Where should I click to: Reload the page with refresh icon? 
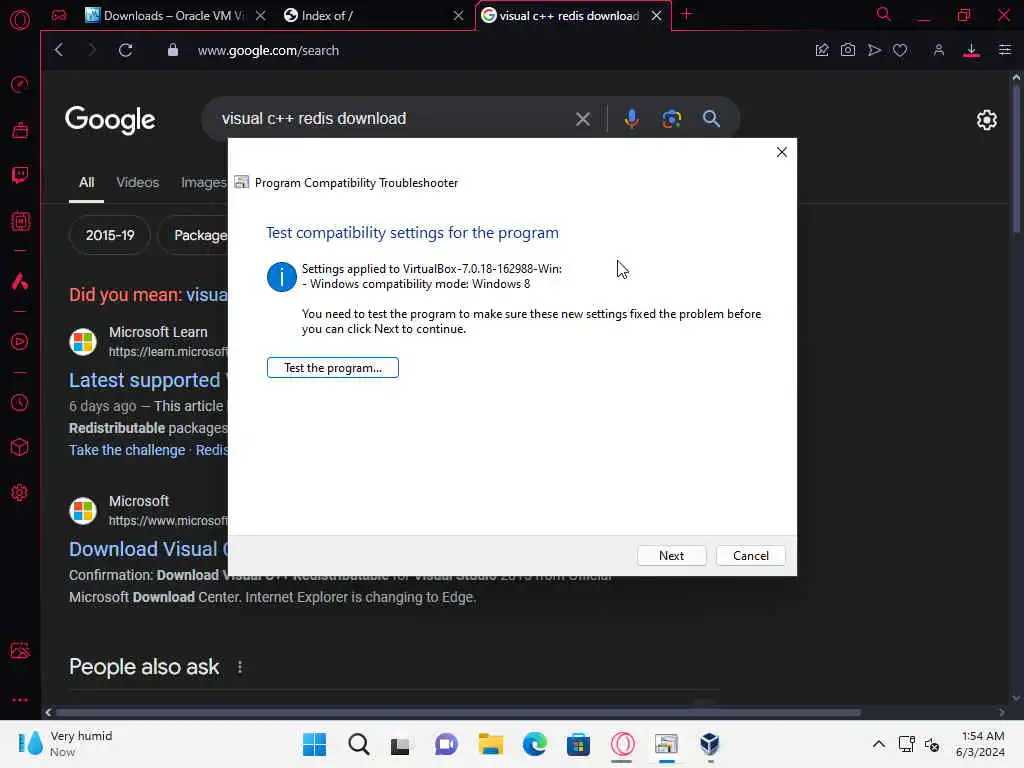click(x=125, y=50)
